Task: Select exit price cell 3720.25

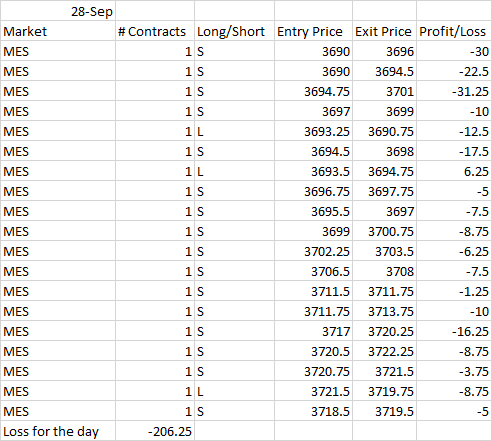Action: [384, 331]
